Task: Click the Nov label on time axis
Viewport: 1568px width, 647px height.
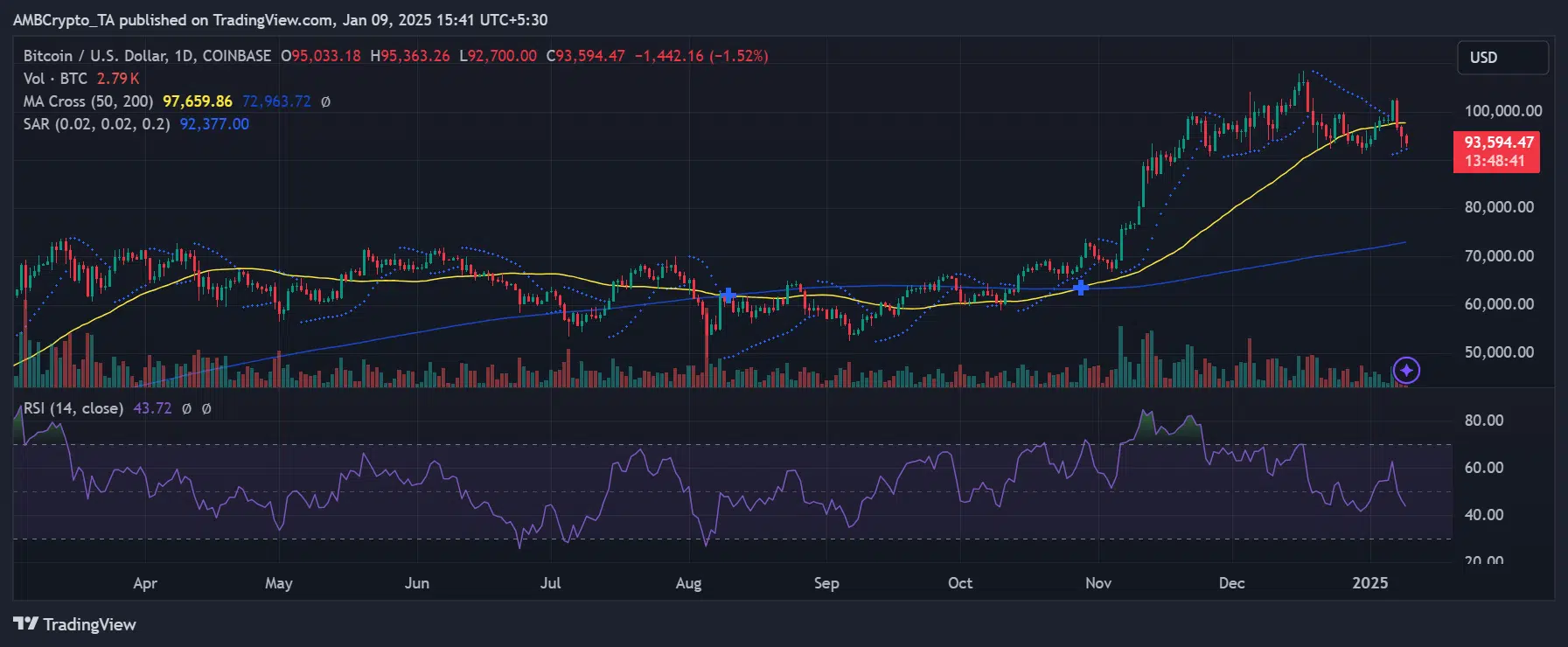Action: 1098,583
